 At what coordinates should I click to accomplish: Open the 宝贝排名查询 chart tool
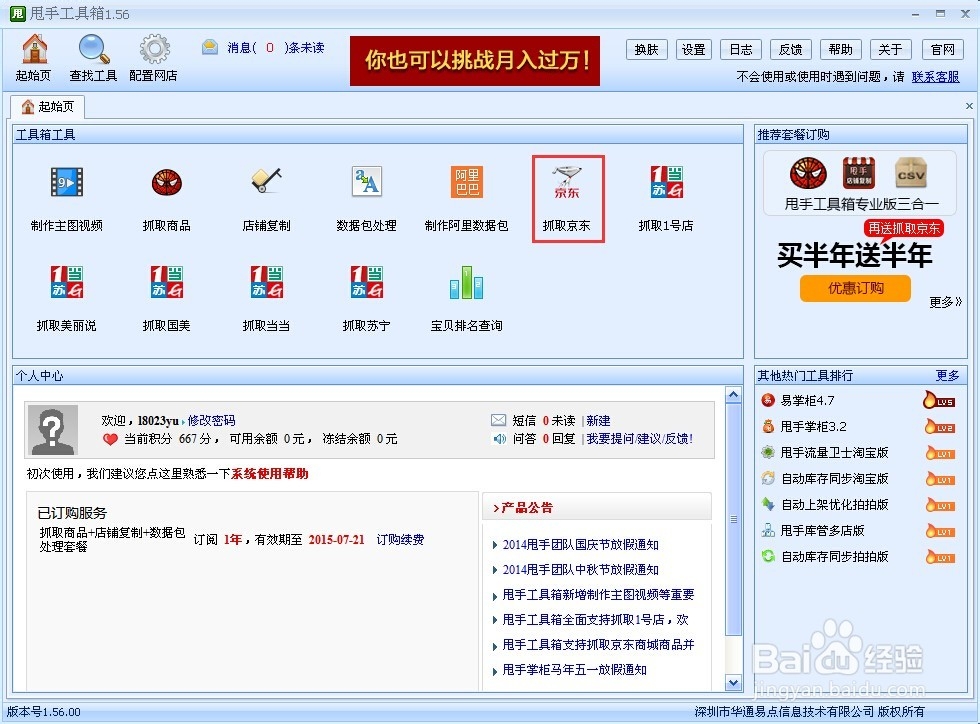pos(466,299)
